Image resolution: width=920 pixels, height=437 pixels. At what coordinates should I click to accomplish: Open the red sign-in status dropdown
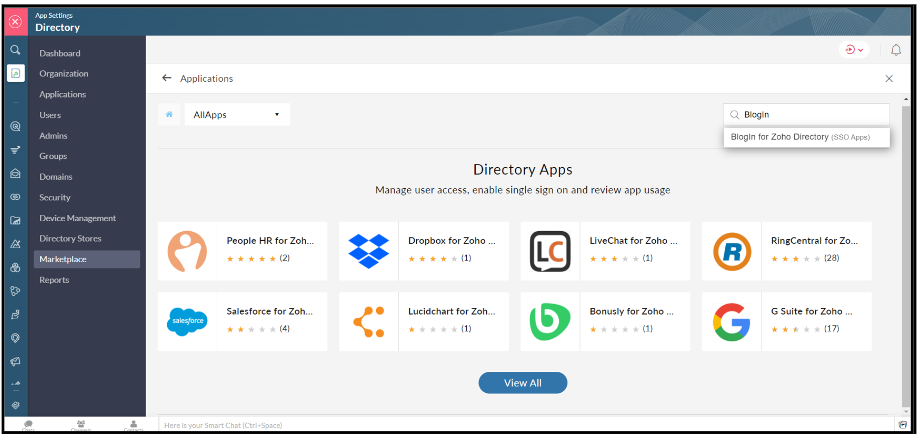854,50
